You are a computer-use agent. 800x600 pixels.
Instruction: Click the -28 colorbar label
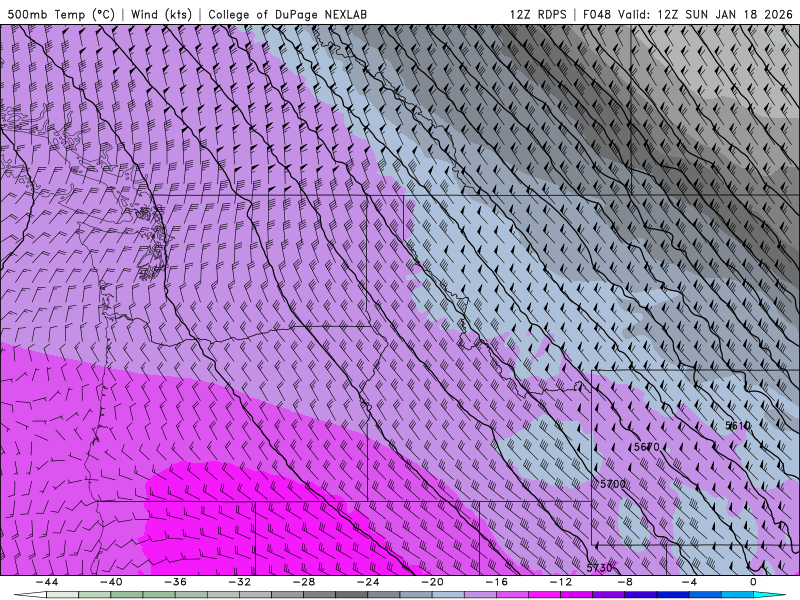click(304, 582)
